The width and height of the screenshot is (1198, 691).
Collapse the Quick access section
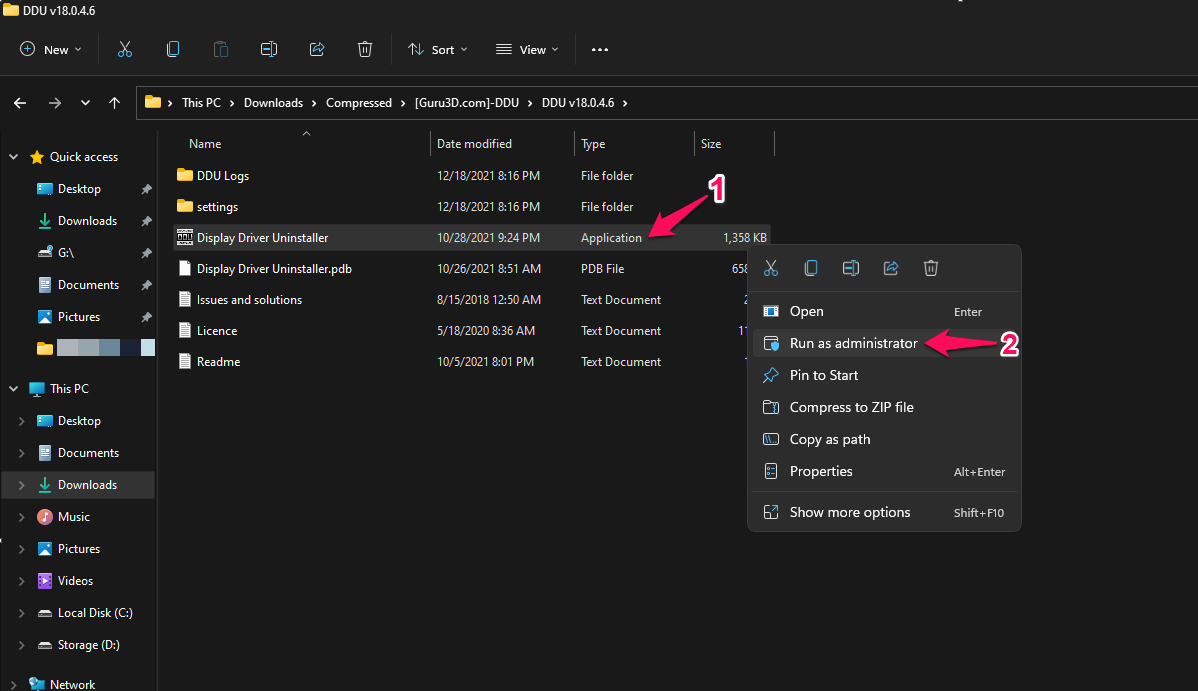[x=14, y=157]
